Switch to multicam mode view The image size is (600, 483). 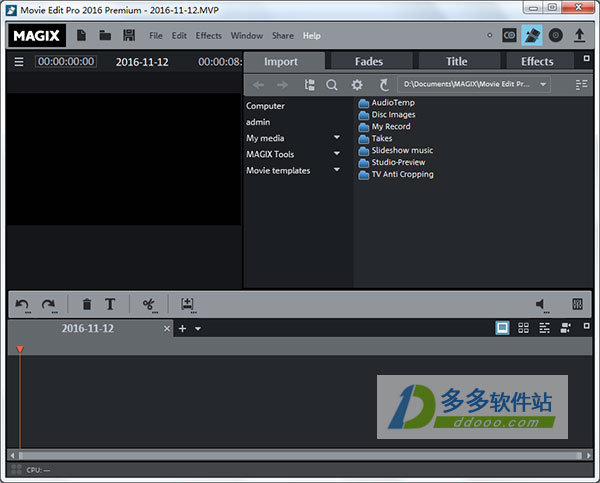point(565,328)
